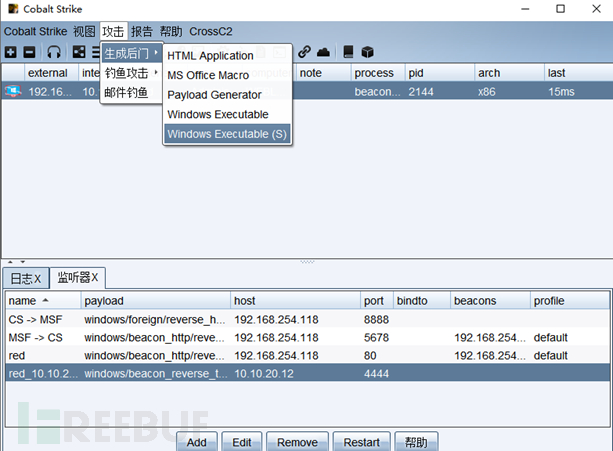Click the cloud toolbar icon
613x451 pixels.
coord(323,52)
